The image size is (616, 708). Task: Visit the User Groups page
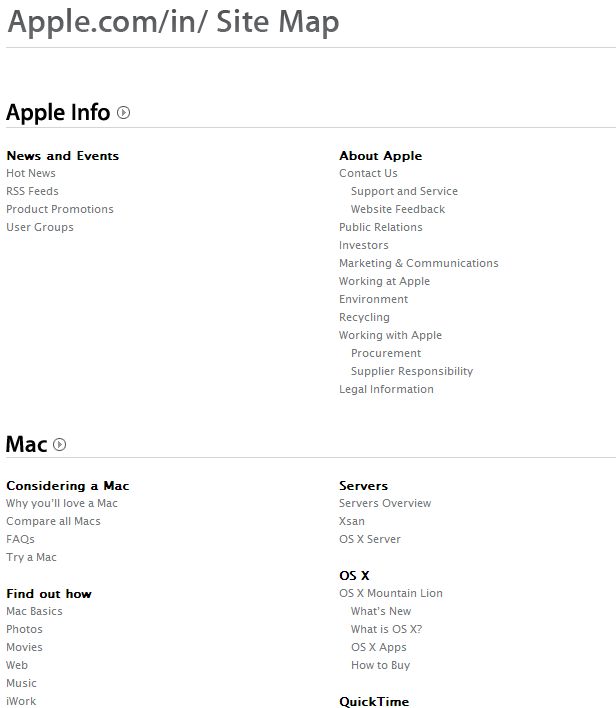click(x=40, y=228)
